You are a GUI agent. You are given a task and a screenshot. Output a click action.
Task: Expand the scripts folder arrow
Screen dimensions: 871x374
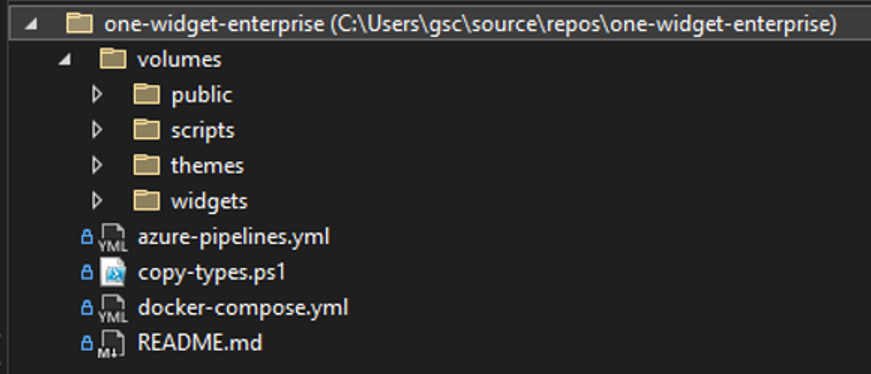tap(97, 130)
